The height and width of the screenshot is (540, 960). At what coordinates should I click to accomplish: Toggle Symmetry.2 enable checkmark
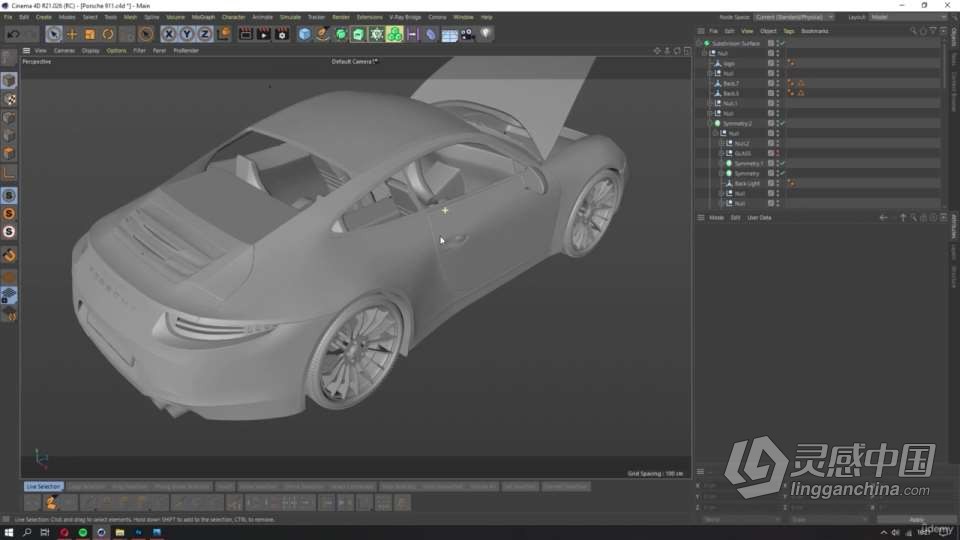point(782,124)
